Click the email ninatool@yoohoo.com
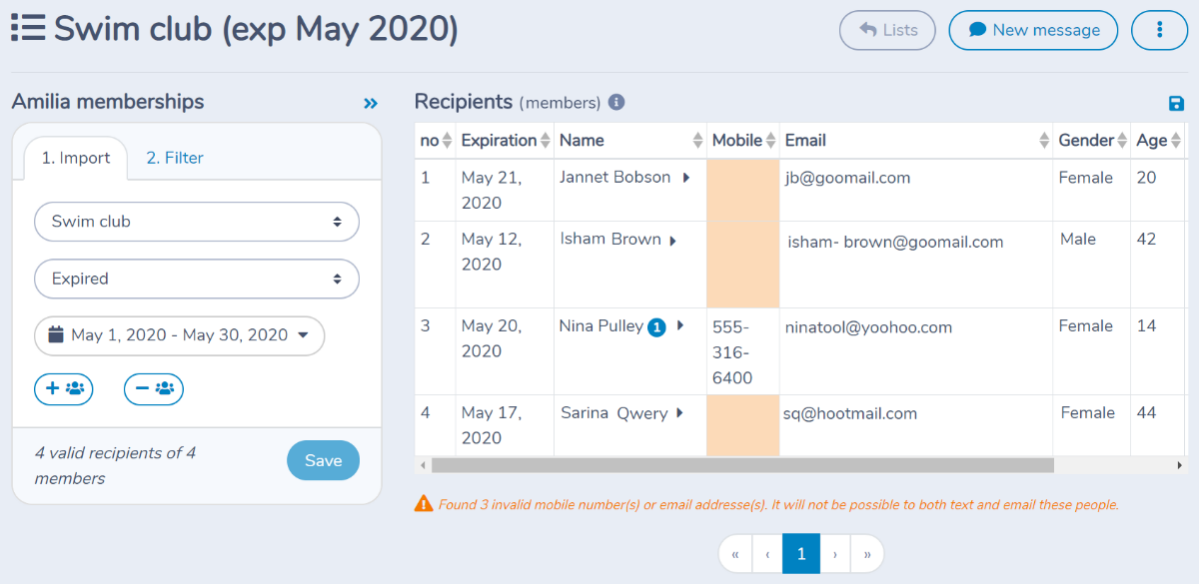 pos(868,327)
